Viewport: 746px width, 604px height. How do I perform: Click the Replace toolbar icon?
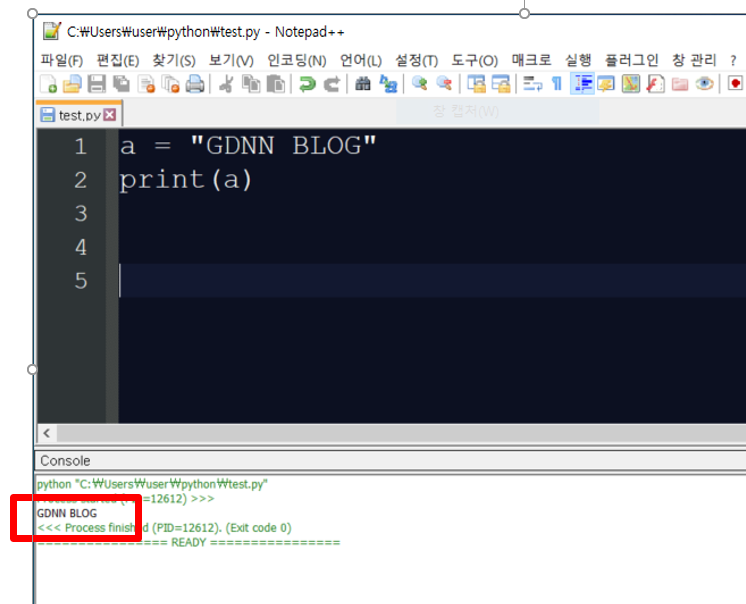(388, 84)
